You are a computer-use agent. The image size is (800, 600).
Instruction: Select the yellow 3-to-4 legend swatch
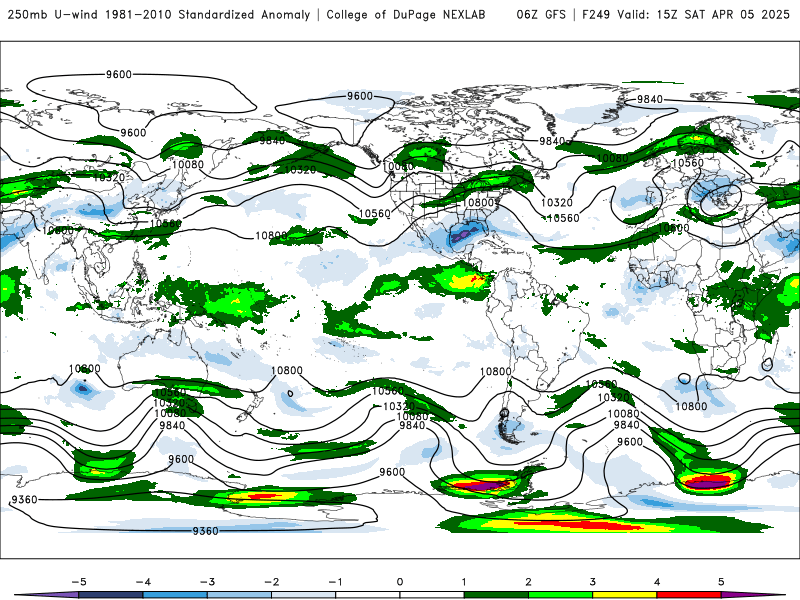pyautogui.click(x=624, y=595)
